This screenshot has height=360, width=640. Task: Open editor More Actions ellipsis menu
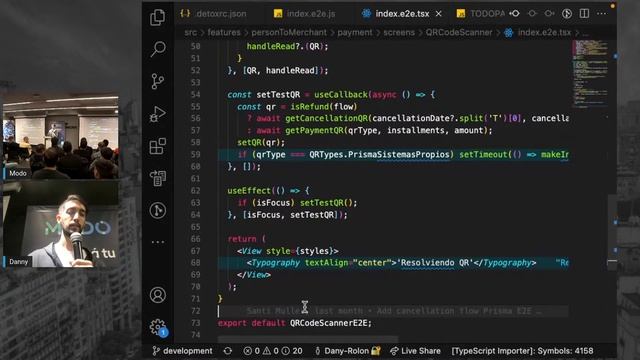(601, 13)
